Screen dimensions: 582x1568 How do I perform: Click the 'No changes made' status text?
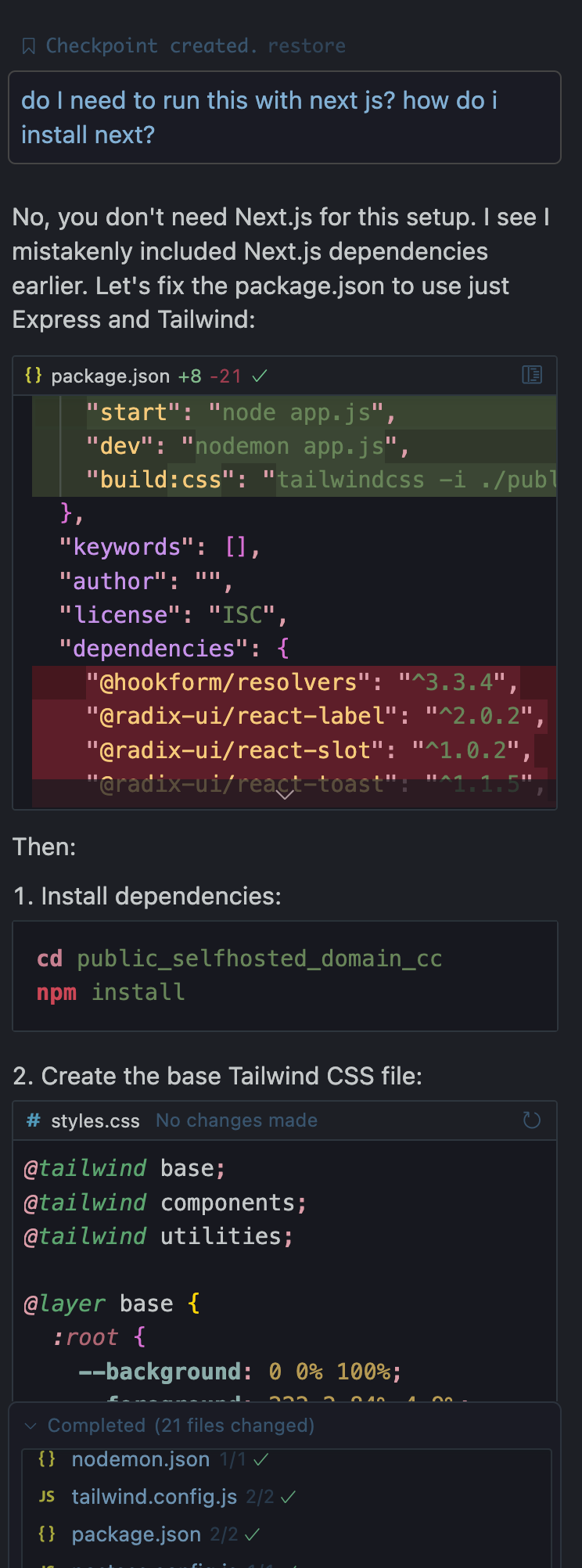[236, 1120]
